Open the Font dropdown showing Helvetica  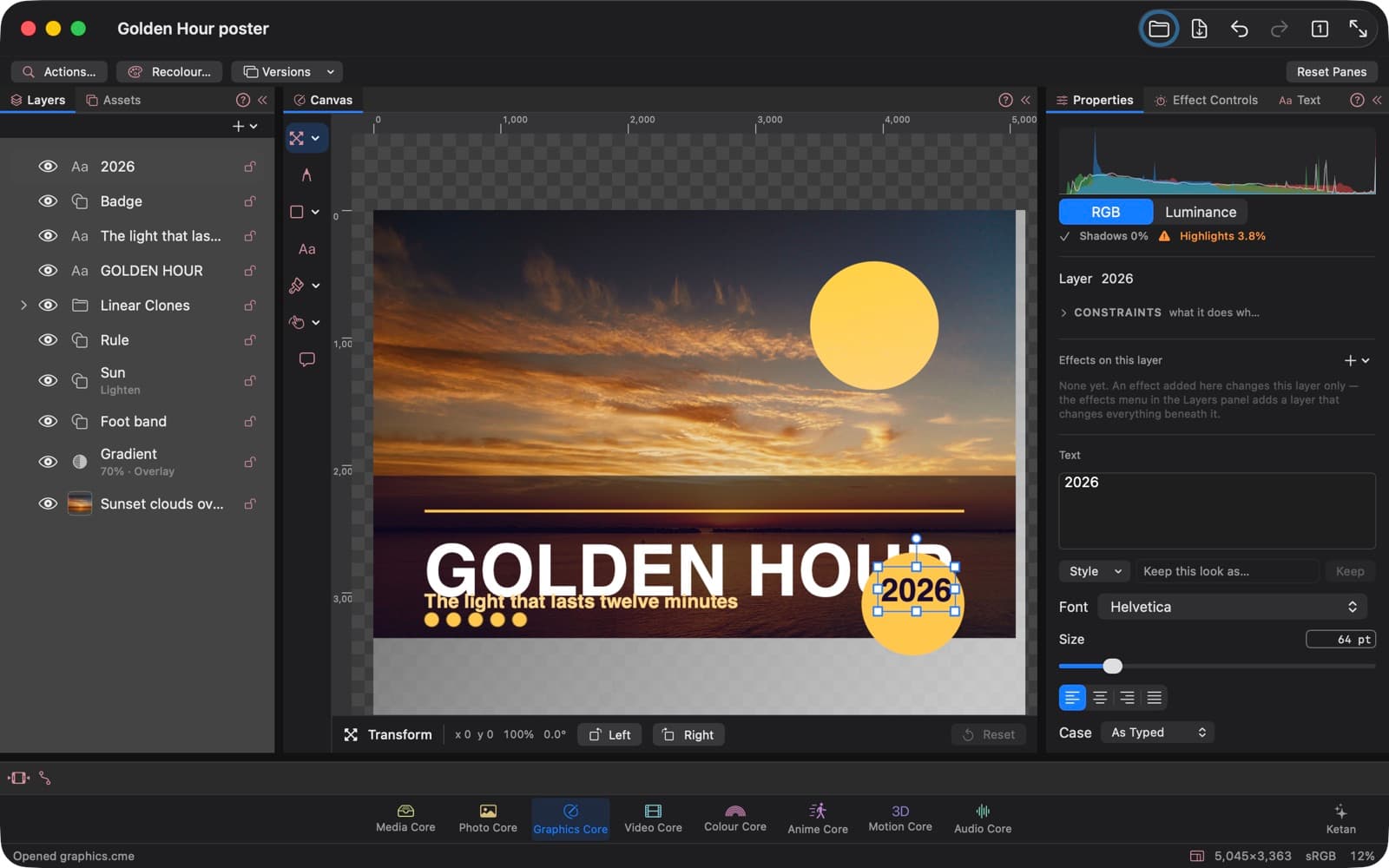[x=1233, y=607]
